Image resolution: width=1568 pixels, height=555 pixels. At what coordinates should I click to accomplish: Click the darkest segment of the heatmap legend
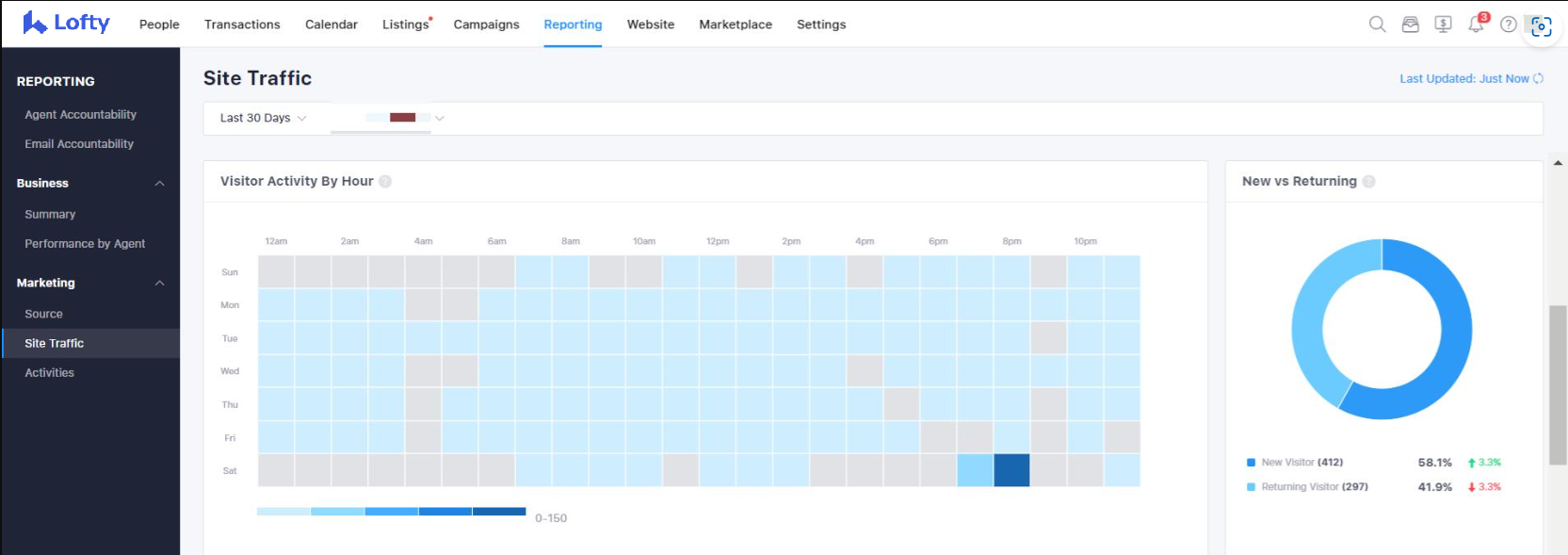(499, 512)
